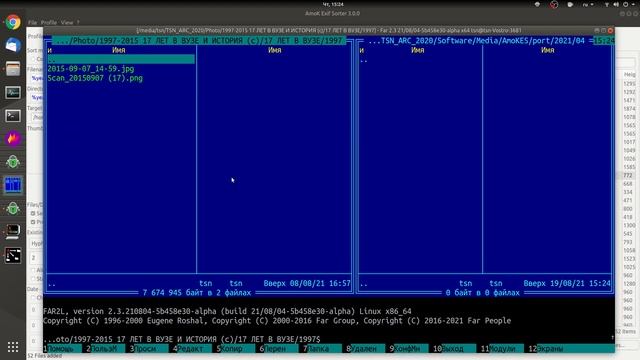The width and height of the screenshot is (640, 360).
Task: Open the System Monitor dock icon
Action: 13,92
